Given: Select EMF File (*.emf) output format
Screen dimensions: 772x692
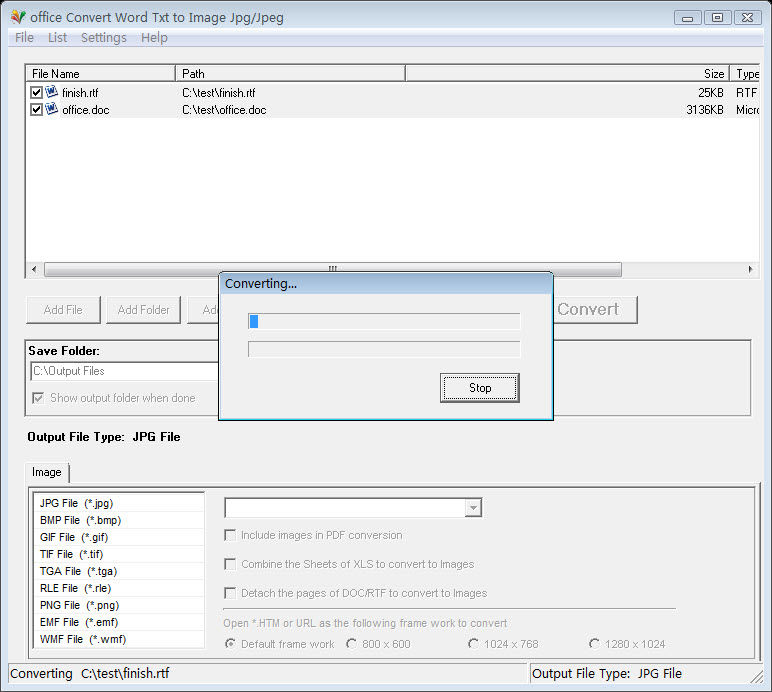Looking at the screenshot, I should point(119,622).
